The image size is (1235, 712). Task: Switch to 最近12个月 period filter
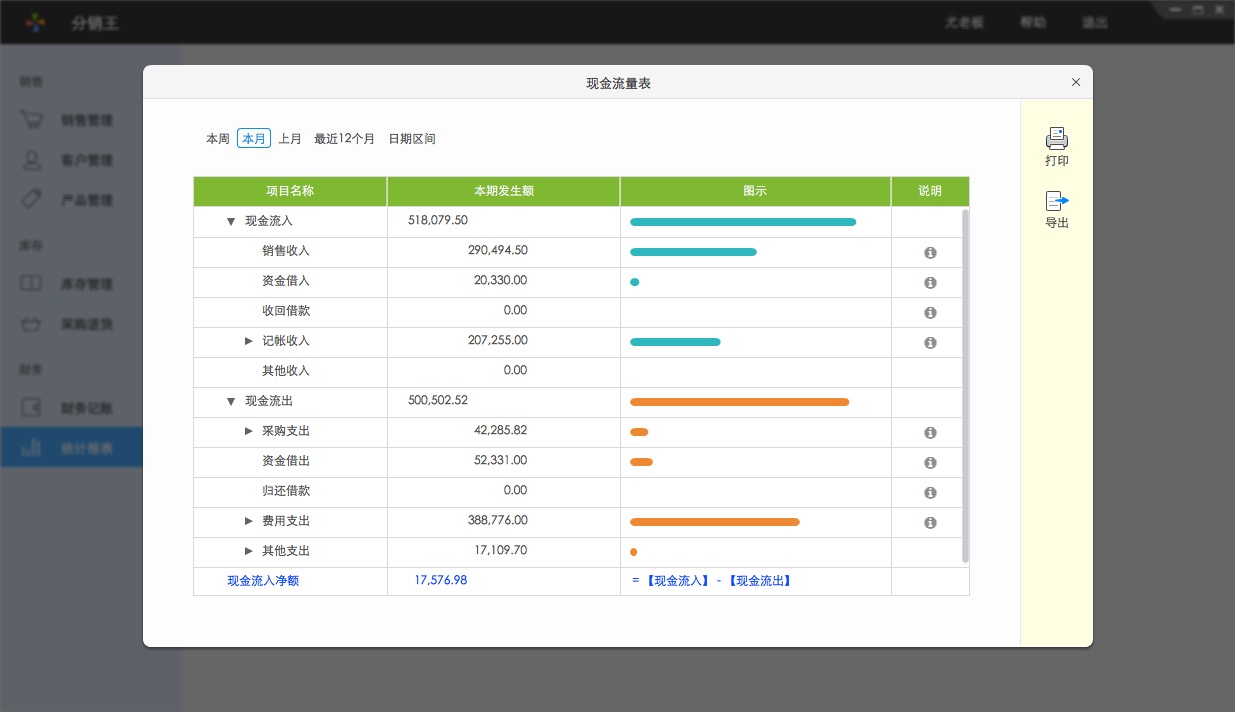(344, 139)
